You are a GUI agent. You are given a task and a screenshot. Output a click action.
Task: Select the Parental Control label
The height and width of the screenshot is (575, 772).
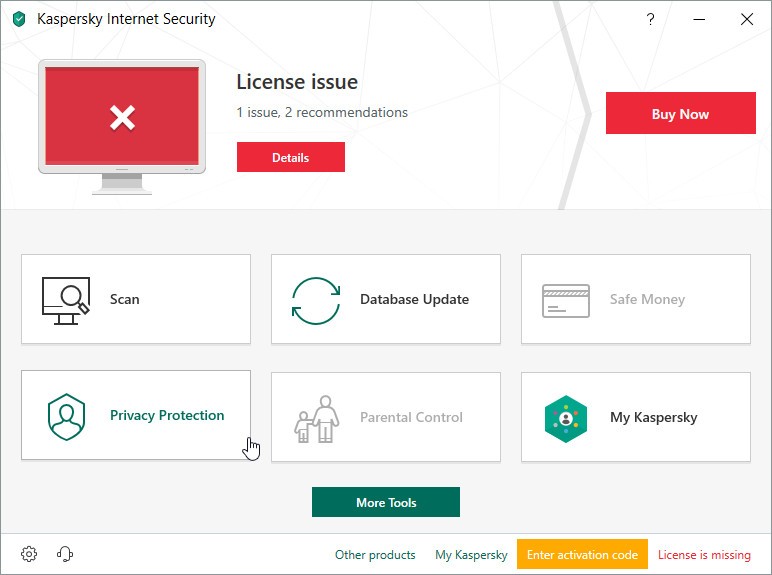(411, 417)
